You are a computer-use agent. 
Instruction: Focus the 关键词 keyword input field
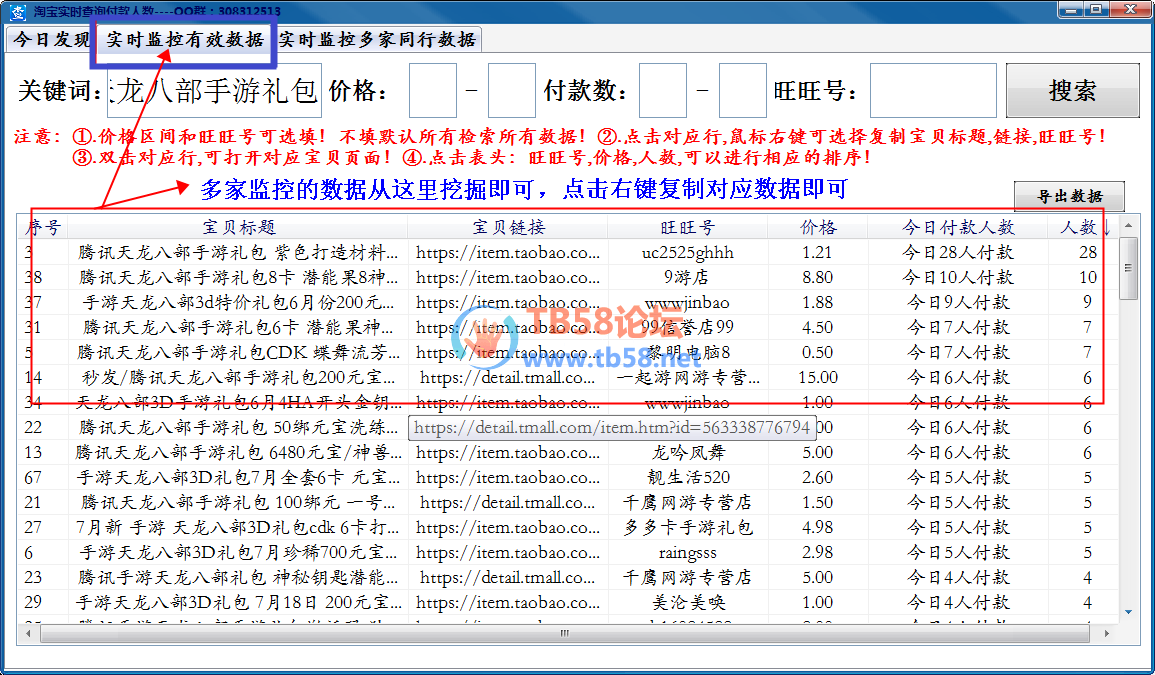point(214,91)
